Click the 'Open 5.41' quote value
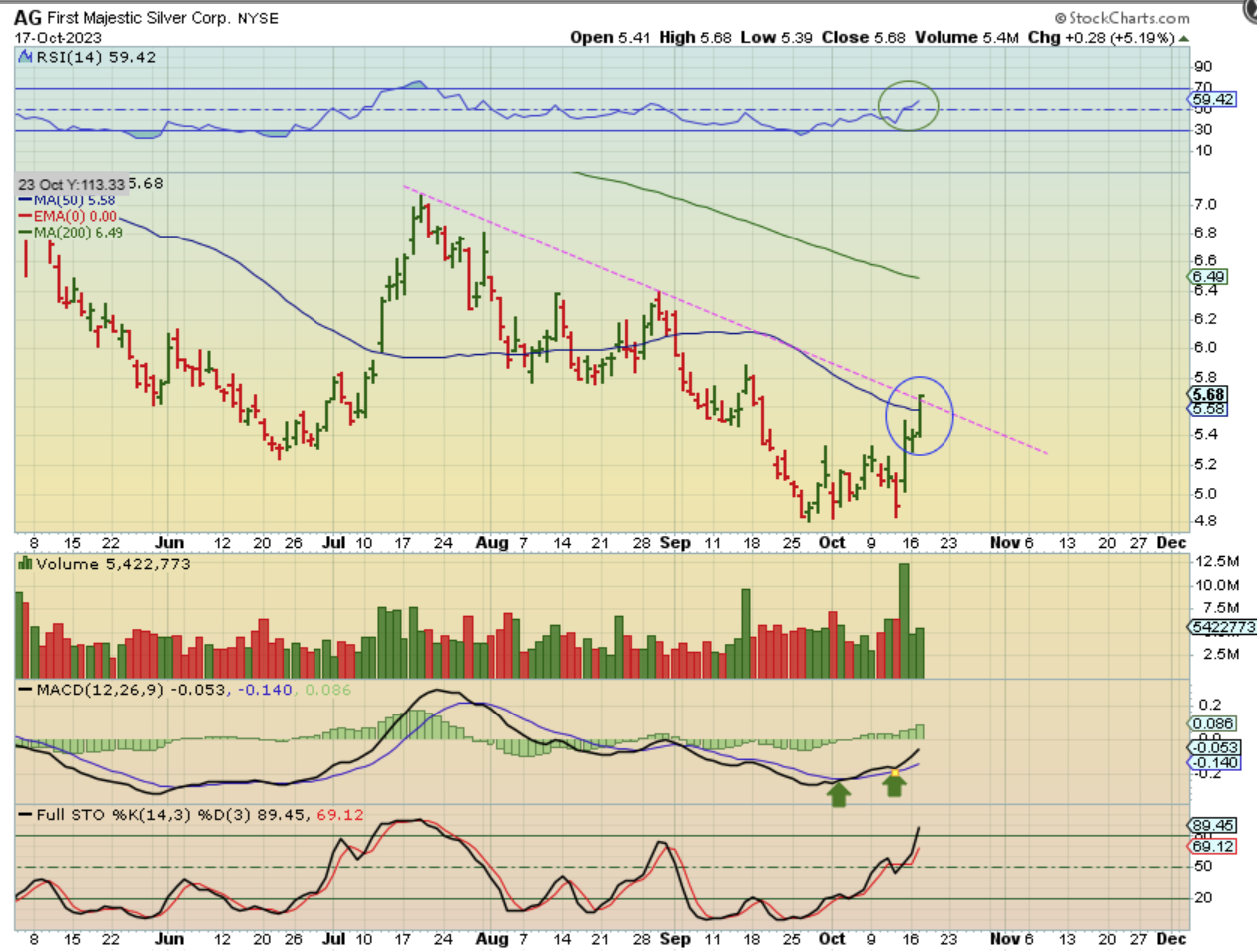The height and width of the screenshot is (952, 1258). 610,37
